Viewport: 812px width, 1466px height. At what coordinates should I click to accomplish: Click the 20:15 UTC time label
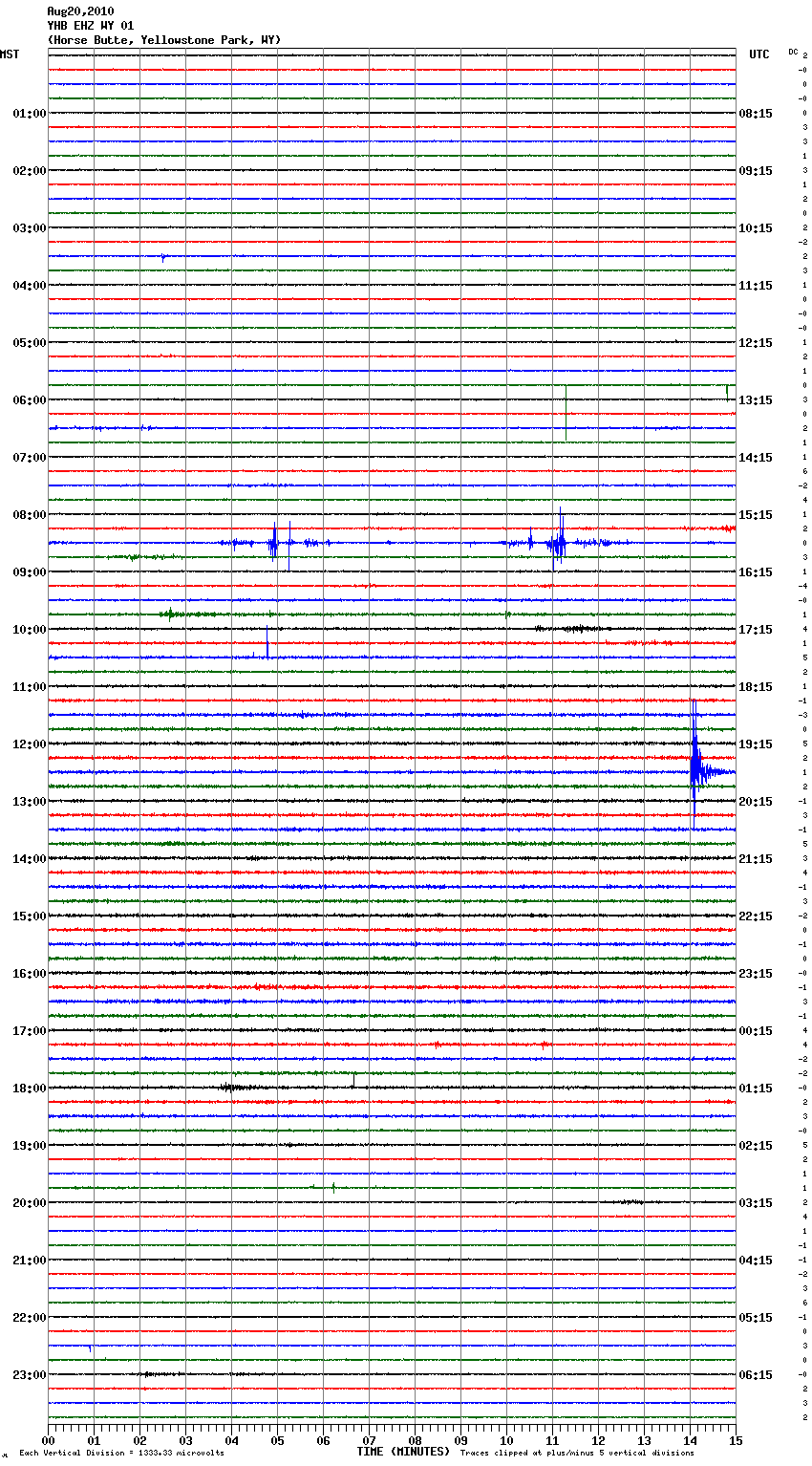756,802
